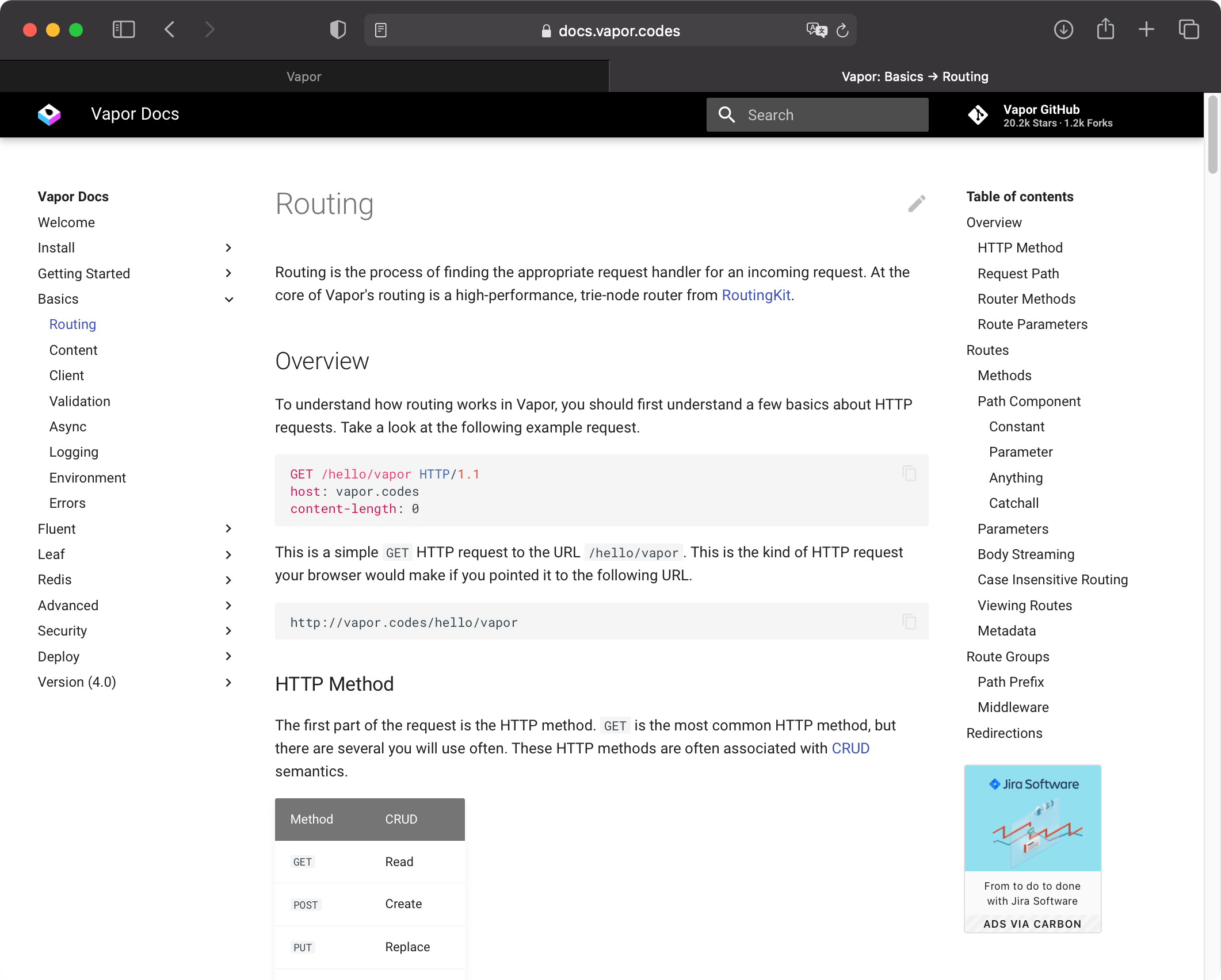Show downloads with the download icon

click(1063, 30)
